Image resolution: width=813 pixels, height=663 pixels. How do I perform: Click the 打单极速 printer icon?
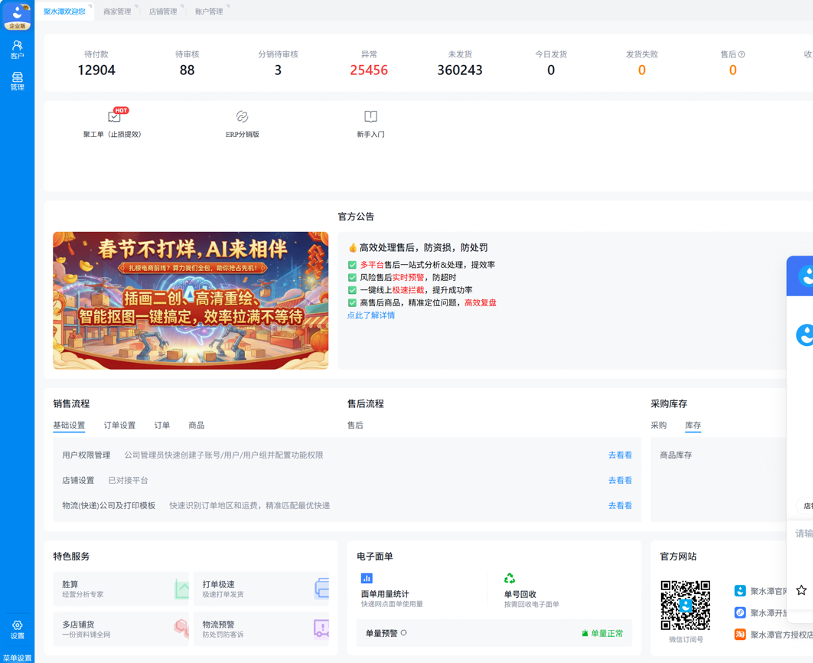click(320, 589)
